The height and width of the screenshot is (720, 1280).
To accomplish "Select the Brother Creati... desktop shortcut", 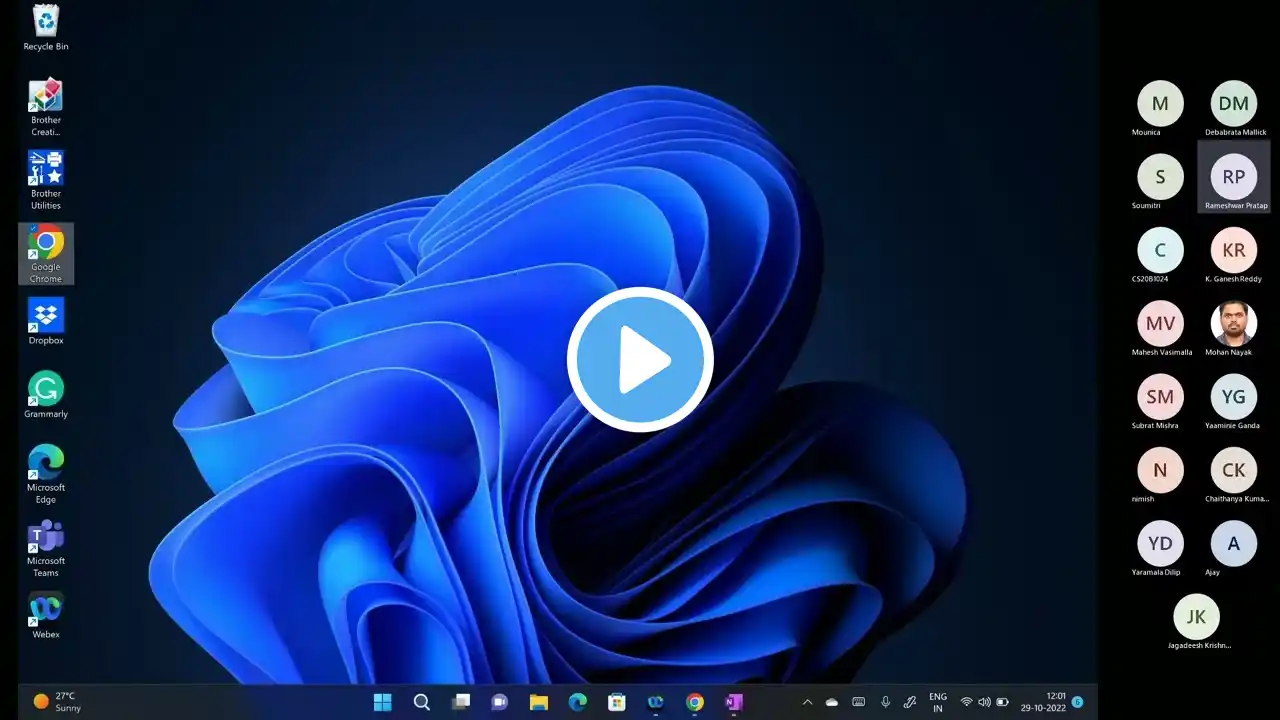I will [46, 108].
